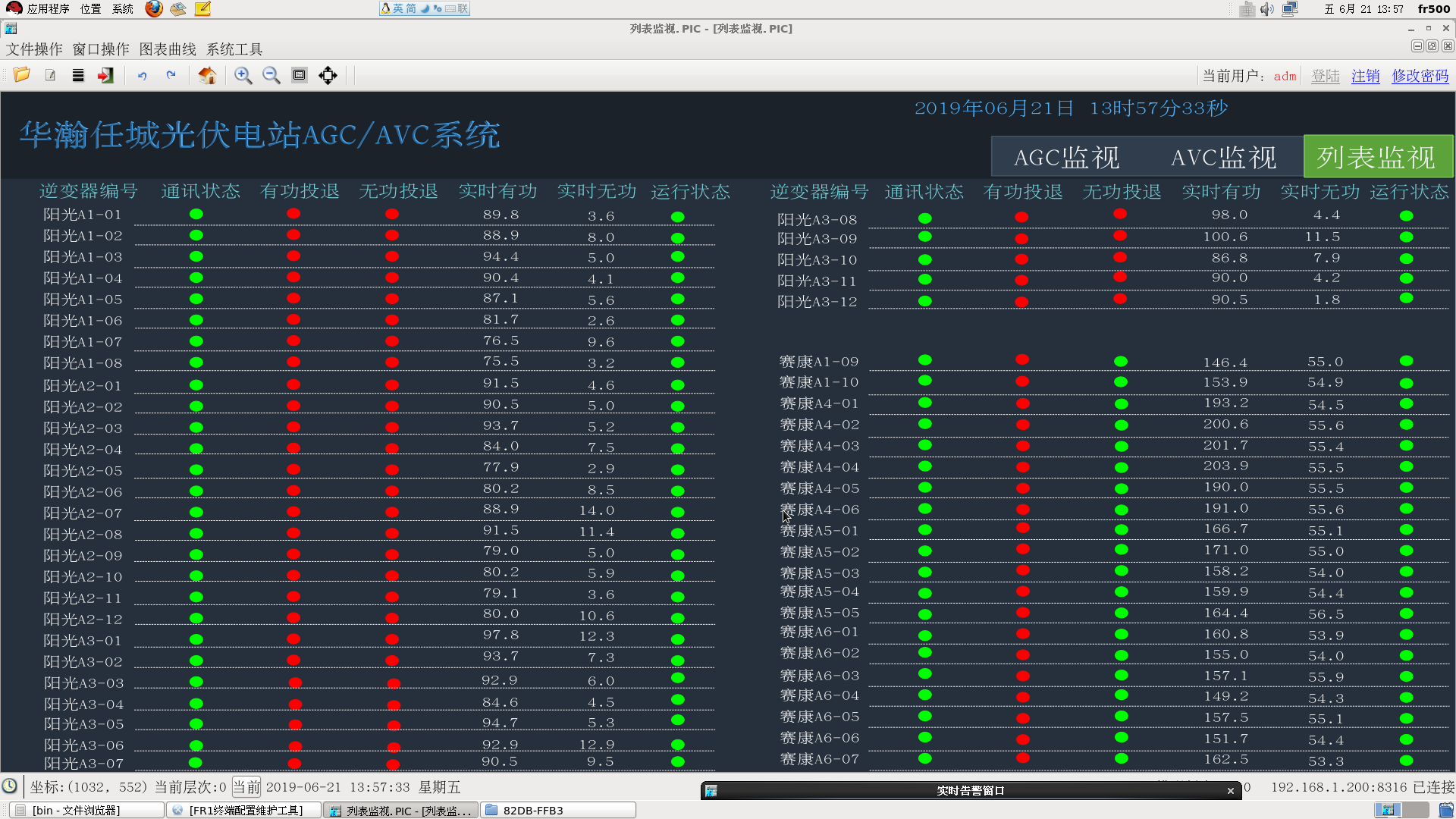The image size is (1456, 819).
Task: Click the fit-to-screen toolbar icon
Action: (x=300, y=75)
